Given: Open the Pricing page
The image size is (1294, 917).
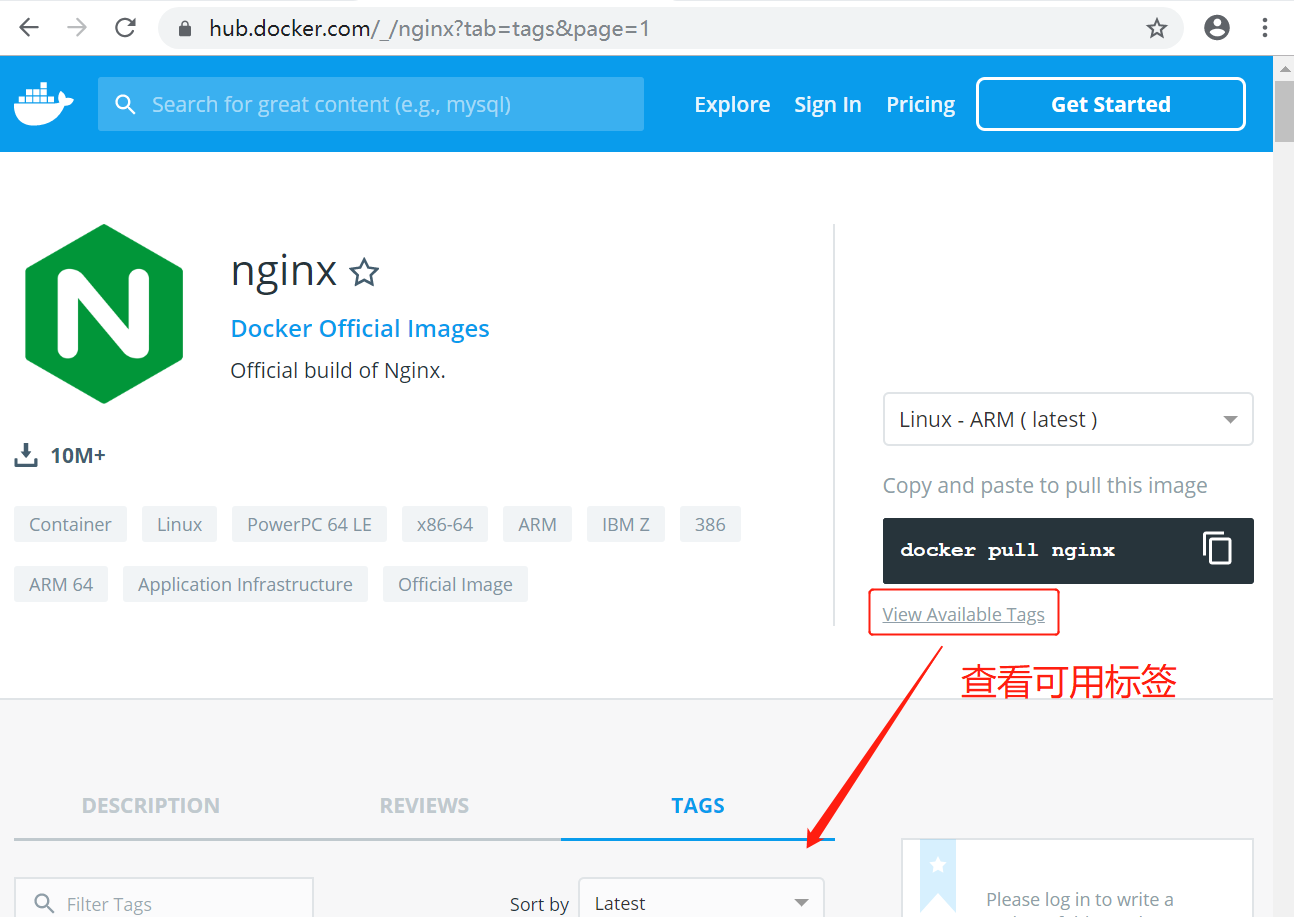Looking at the screenshot, I should [x=921, y=104].
